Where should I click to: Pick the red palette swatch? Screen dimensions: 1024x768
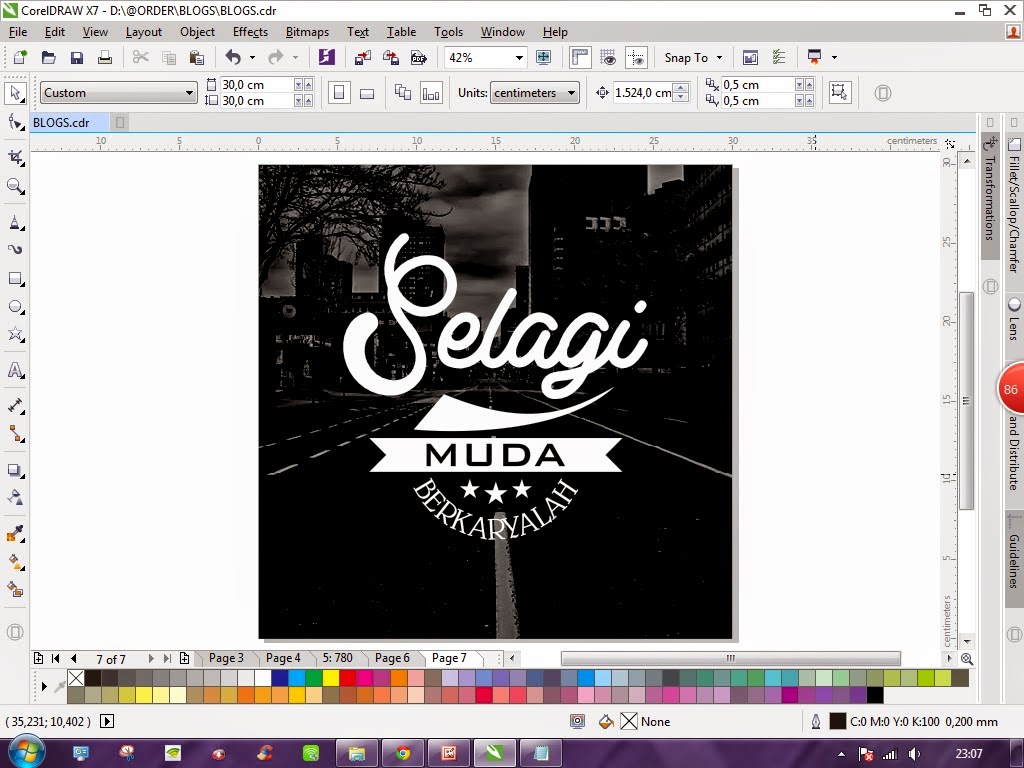pos(348,678)
